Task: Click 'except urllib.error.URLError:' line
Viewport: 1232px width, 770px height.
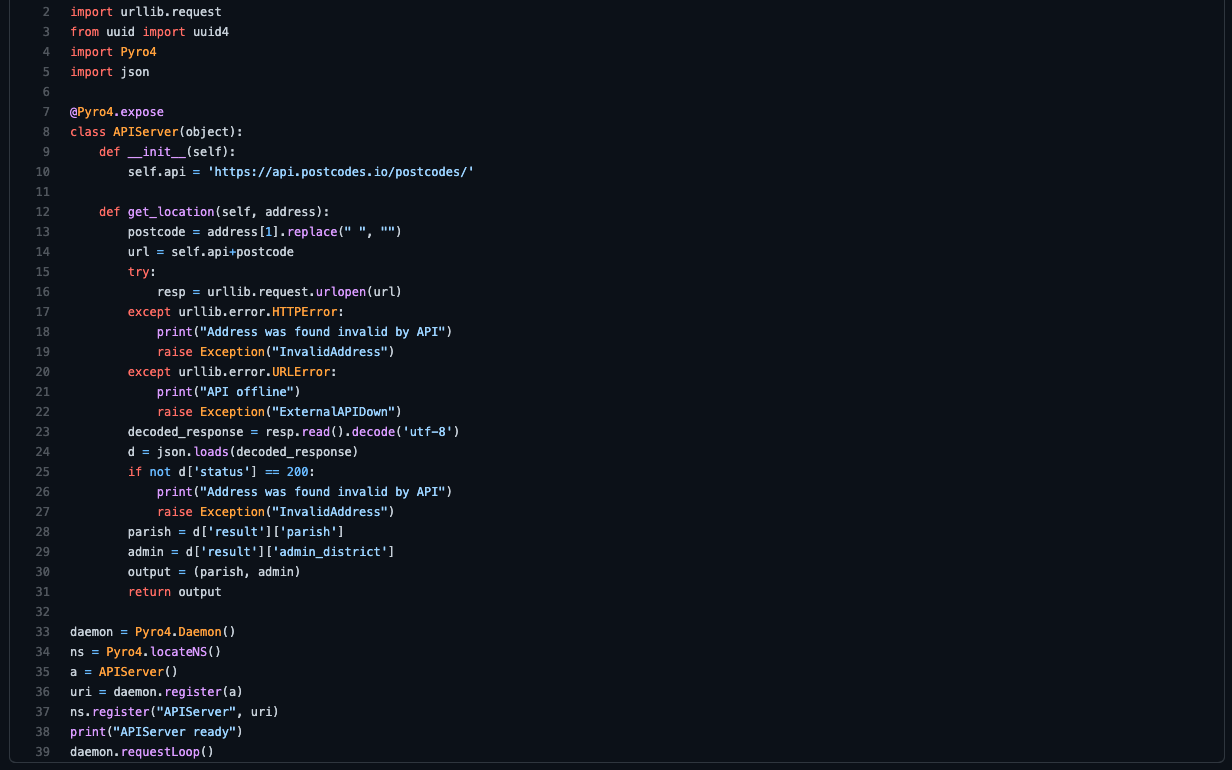Action: pyautogui.click(x=233, y=372)
